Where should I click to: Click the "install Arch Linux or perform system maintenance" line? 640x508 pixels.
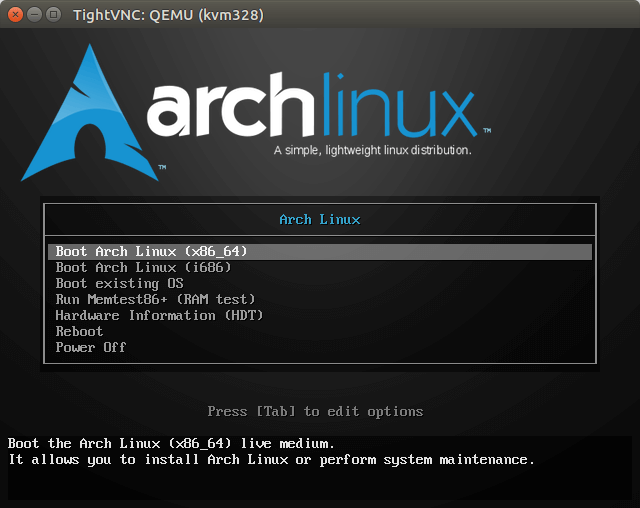click(271, 459)
